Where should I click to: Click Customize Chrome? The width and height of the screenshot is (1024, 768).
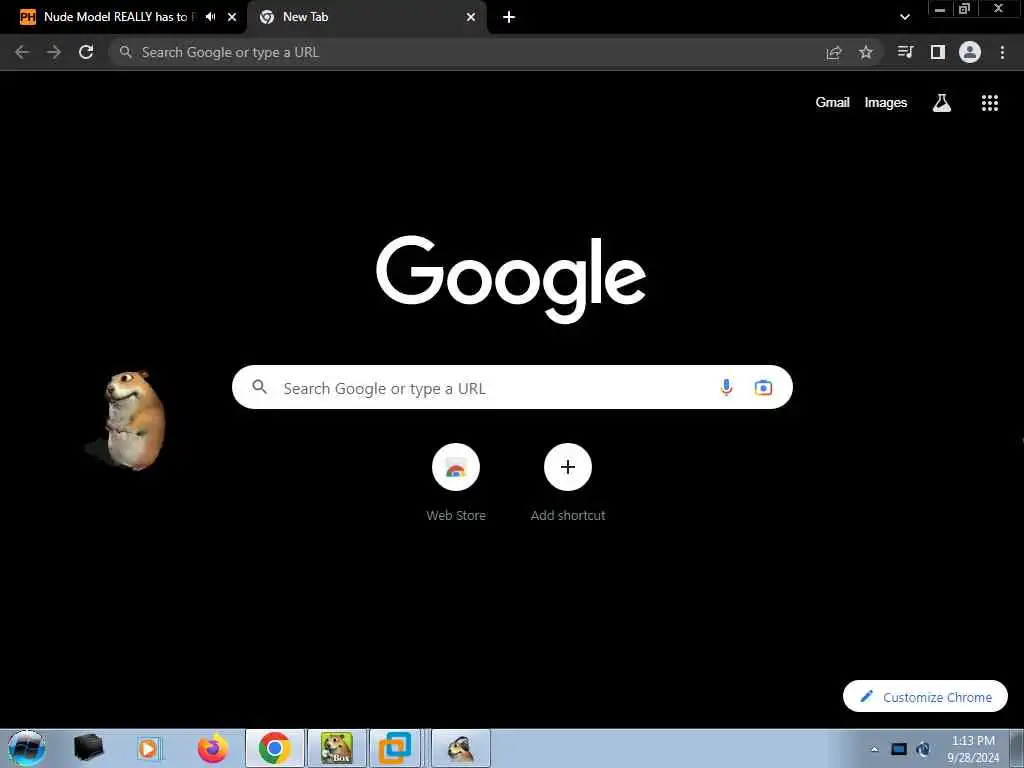(925, 697)
